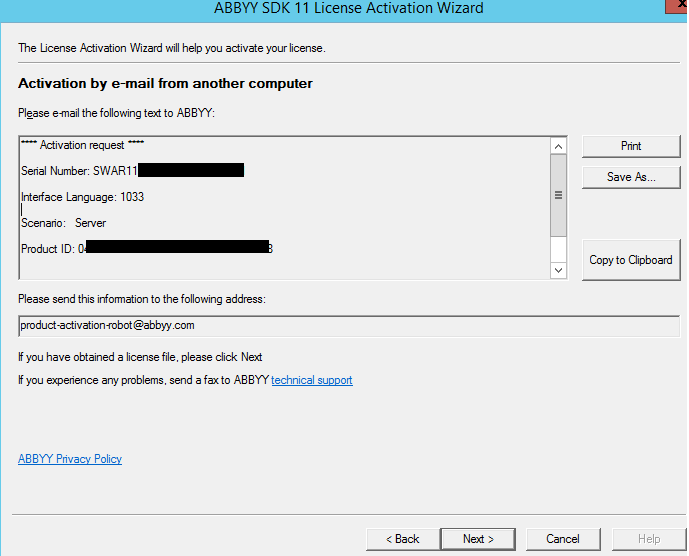Click the 'Serial Number: SWAR11' line

[132, 171]
